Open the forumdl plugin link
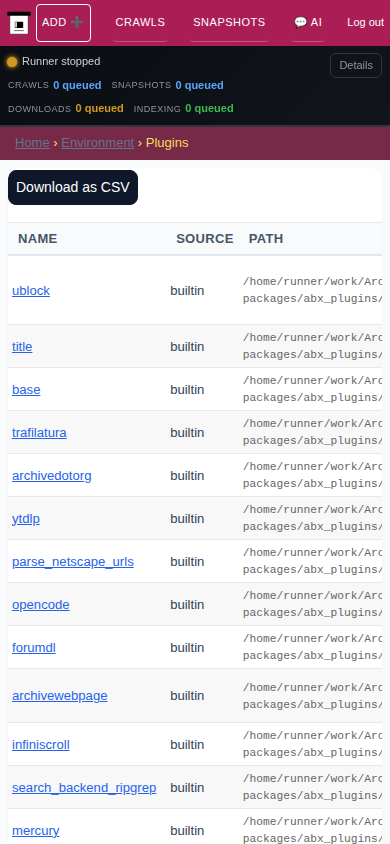 point(34,648)
